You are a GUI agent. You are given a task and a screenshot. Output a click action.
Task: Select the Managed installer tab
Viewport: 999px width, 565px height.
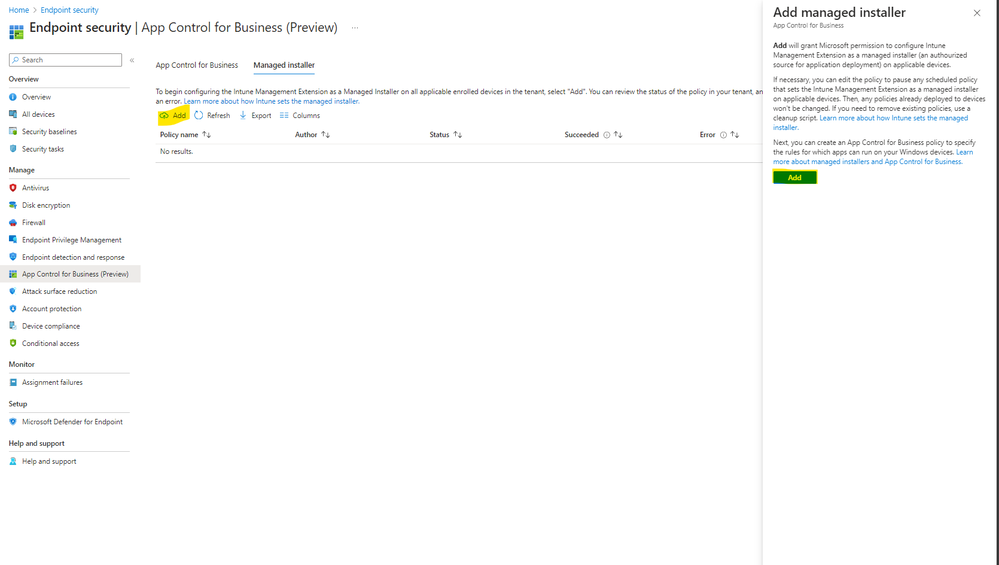284,65
